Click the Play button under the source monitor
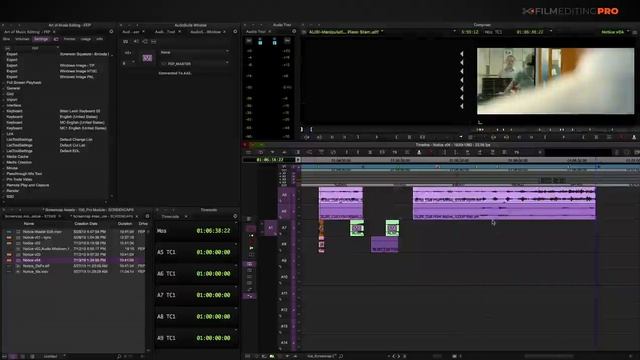 click(376, 138)
